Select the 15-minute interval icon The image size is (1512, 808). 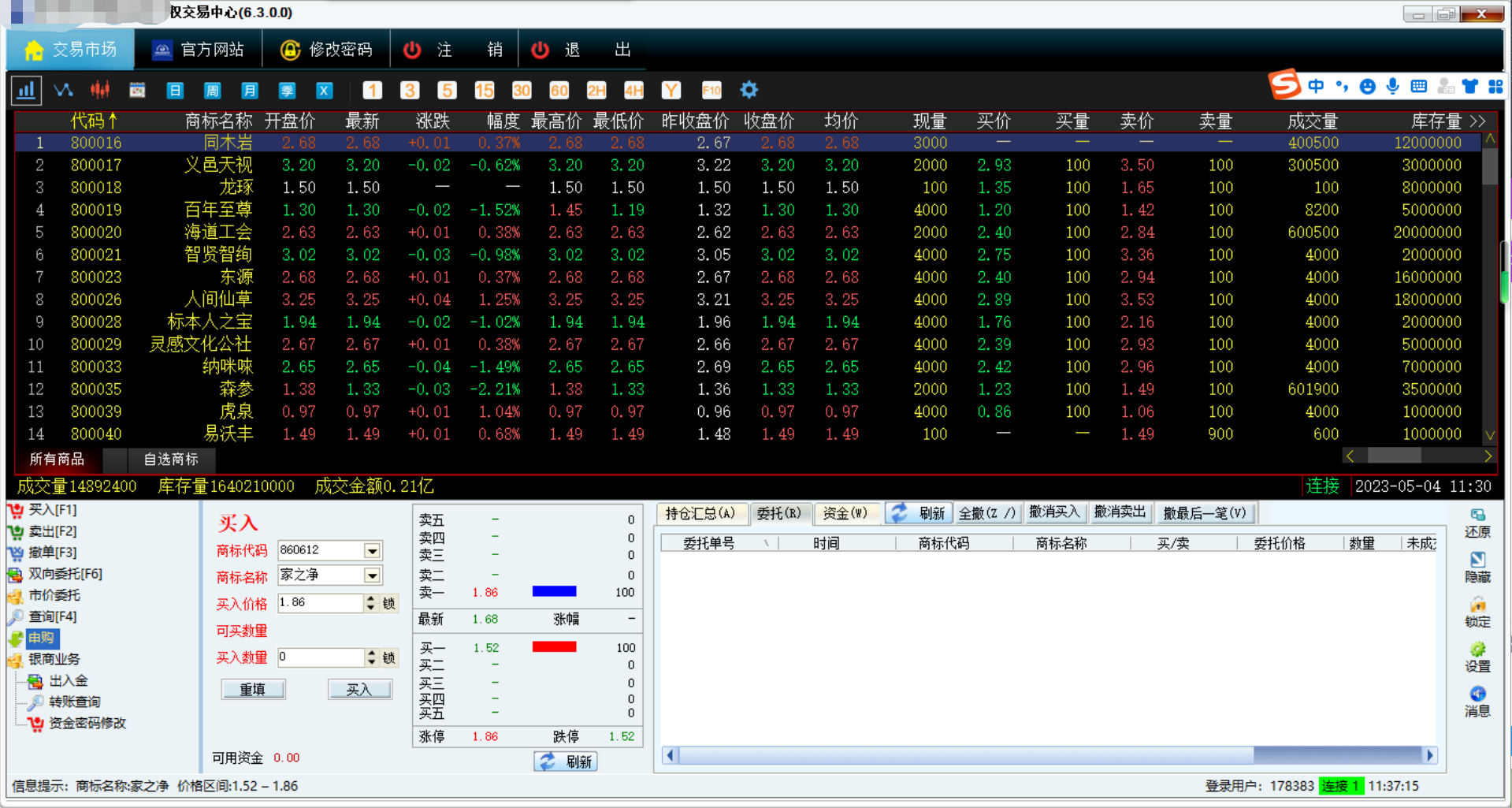484,91
